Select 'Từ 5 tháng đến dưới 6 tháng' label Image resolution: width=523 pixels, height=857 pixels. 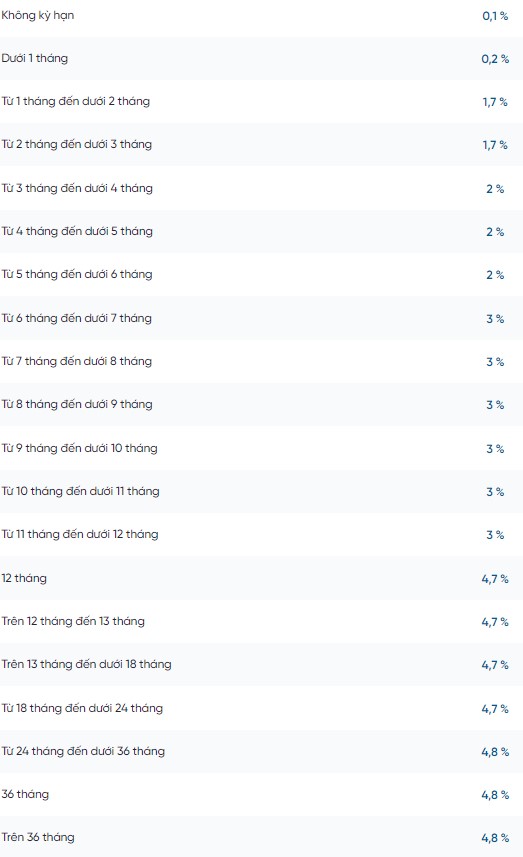[77, 274]
